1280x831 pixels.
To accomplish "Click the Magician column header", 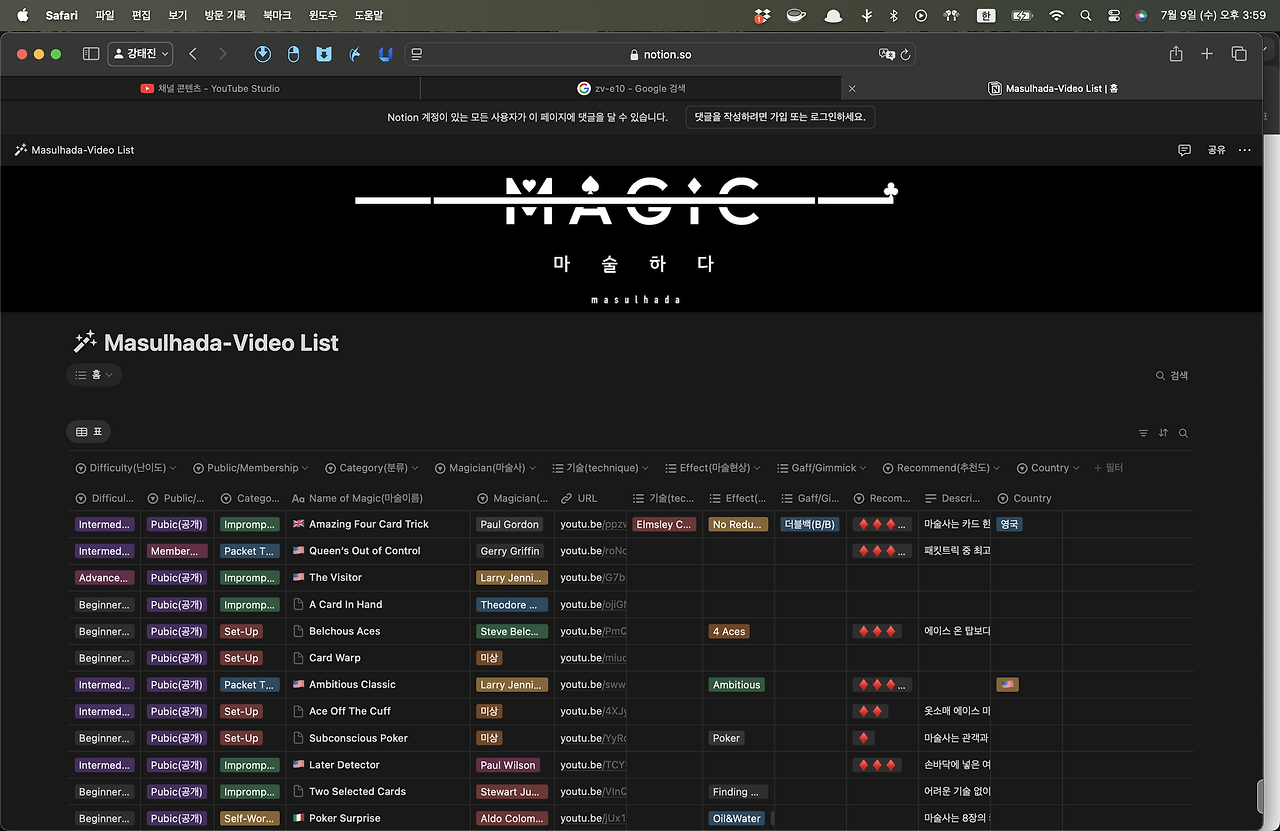I will [512, 498].
